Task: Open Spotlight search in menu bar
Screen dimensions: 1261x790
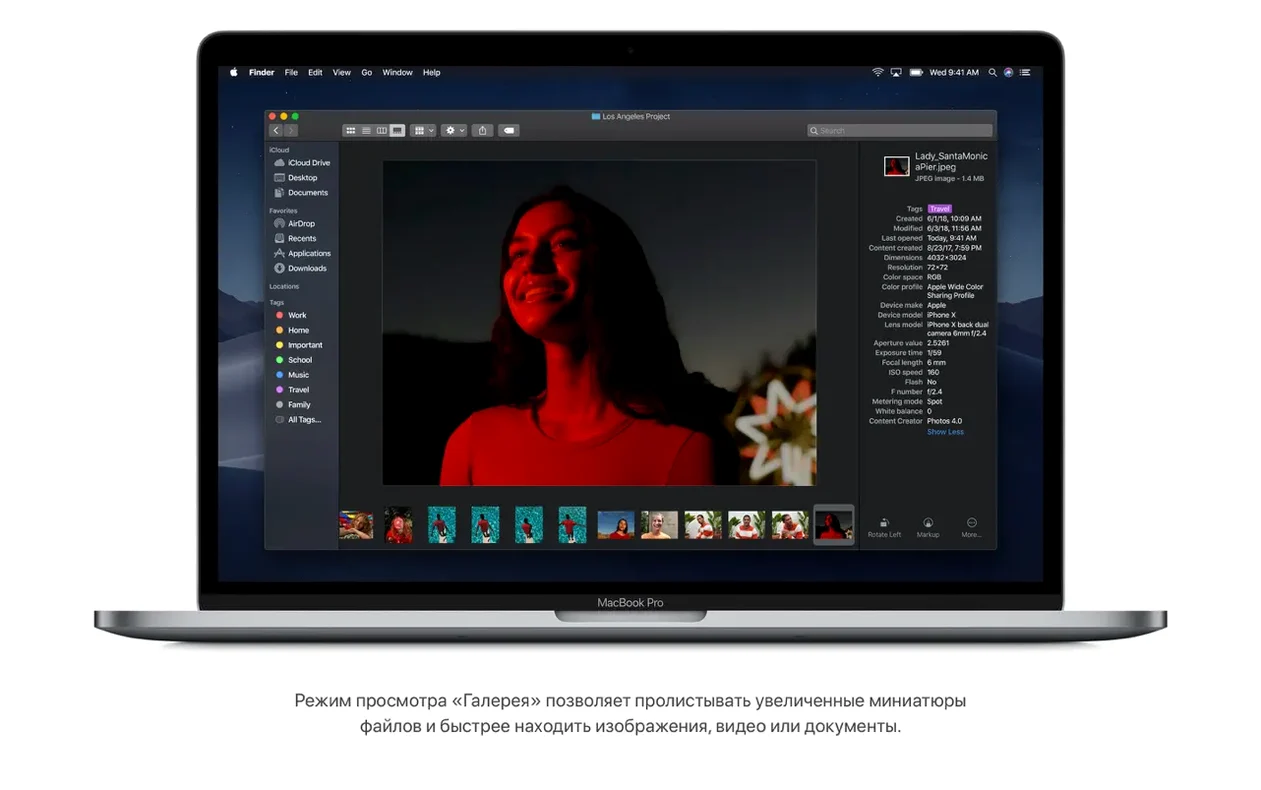Action: coord(992,72)
